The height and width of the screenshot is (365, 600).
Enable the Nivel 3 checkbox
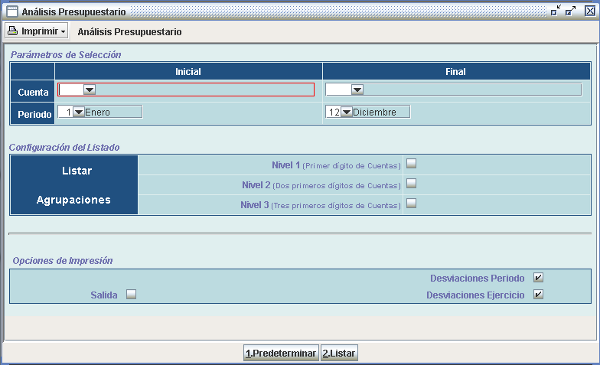coord(411,203)
